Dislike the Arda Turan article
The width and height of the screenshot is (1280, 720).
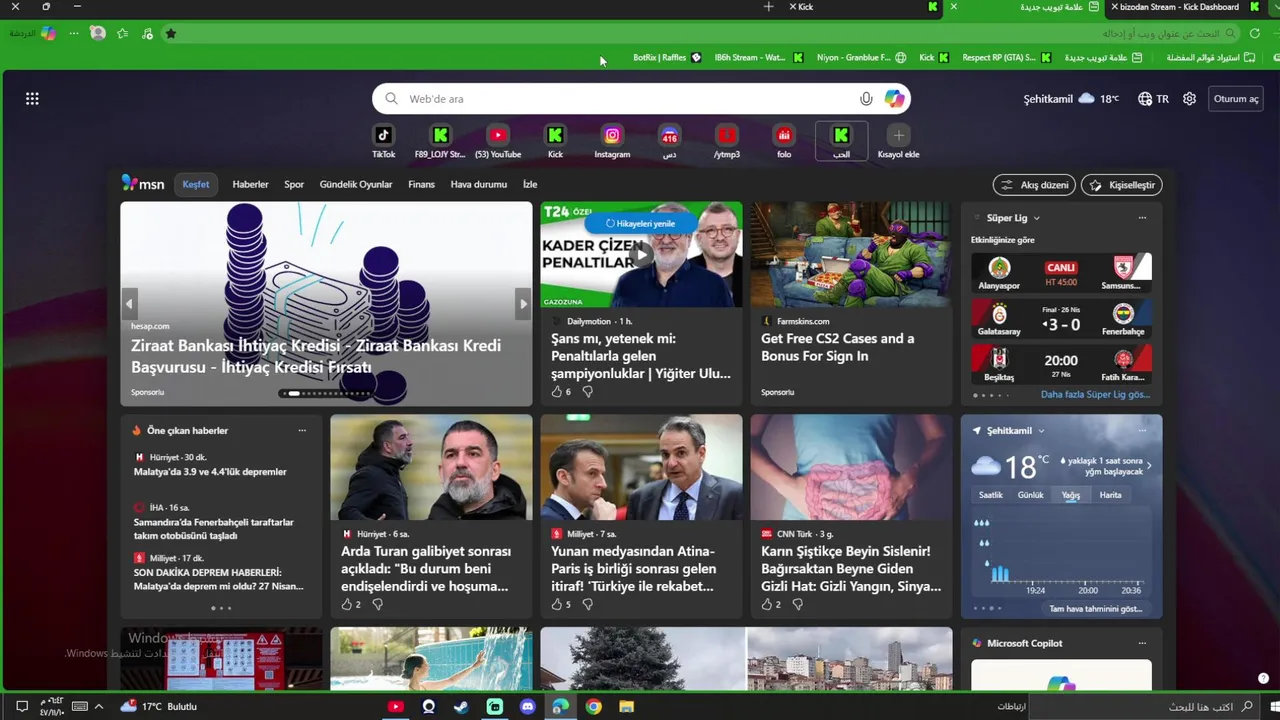pos(378,604)
